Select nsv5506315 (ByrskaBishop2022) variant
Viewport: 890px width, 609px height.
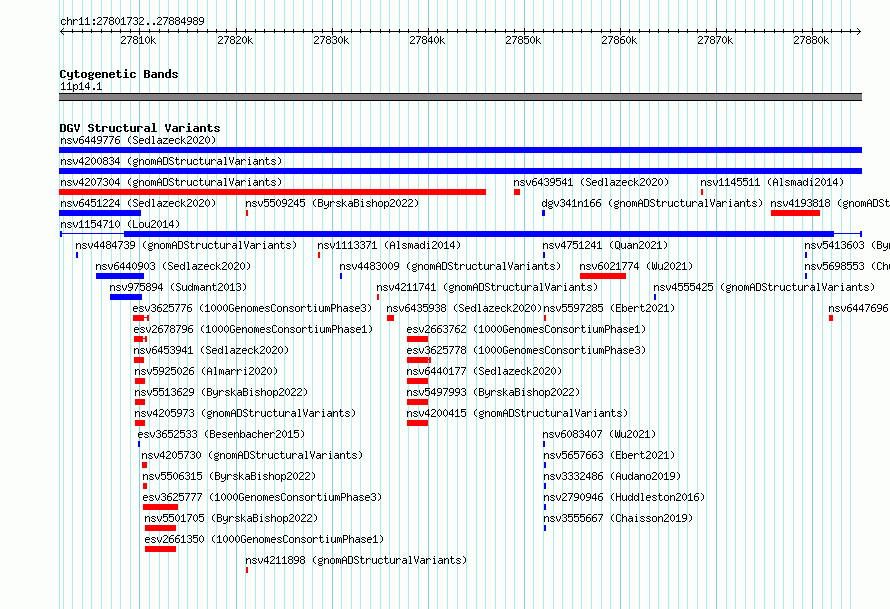pos(229,476)
